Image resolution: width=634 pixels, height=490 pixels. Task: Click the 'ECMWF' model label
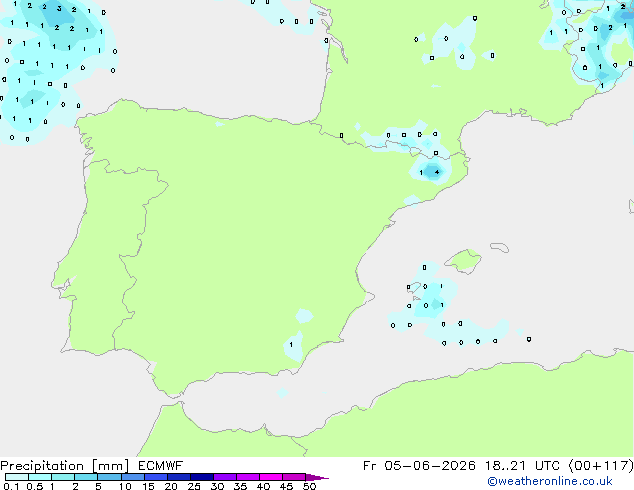click(x=161, y=466)
